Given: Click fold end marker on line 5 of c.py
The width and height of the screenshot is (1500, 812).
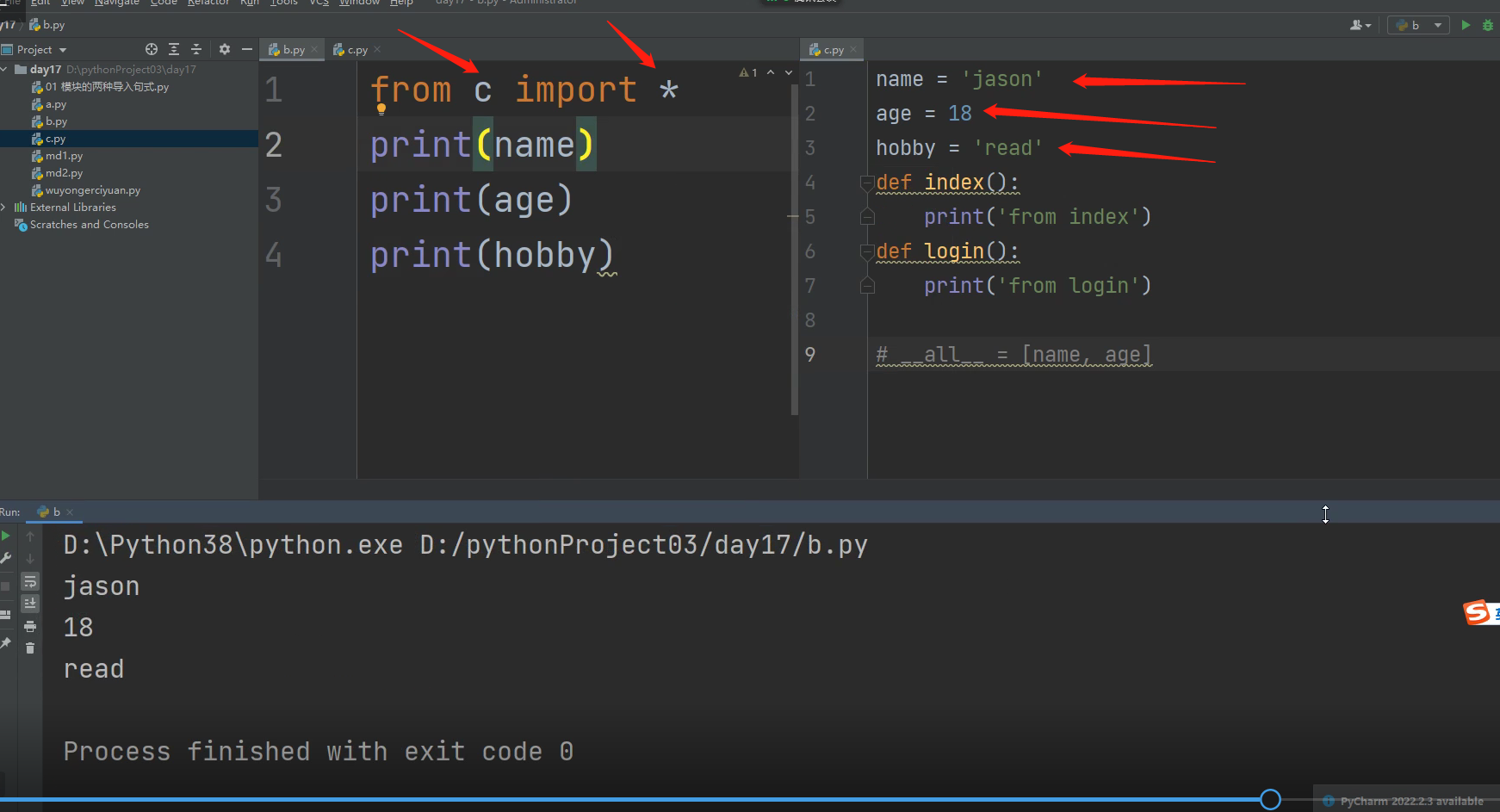Looking at the screenshot, I should tap(867, 216).
